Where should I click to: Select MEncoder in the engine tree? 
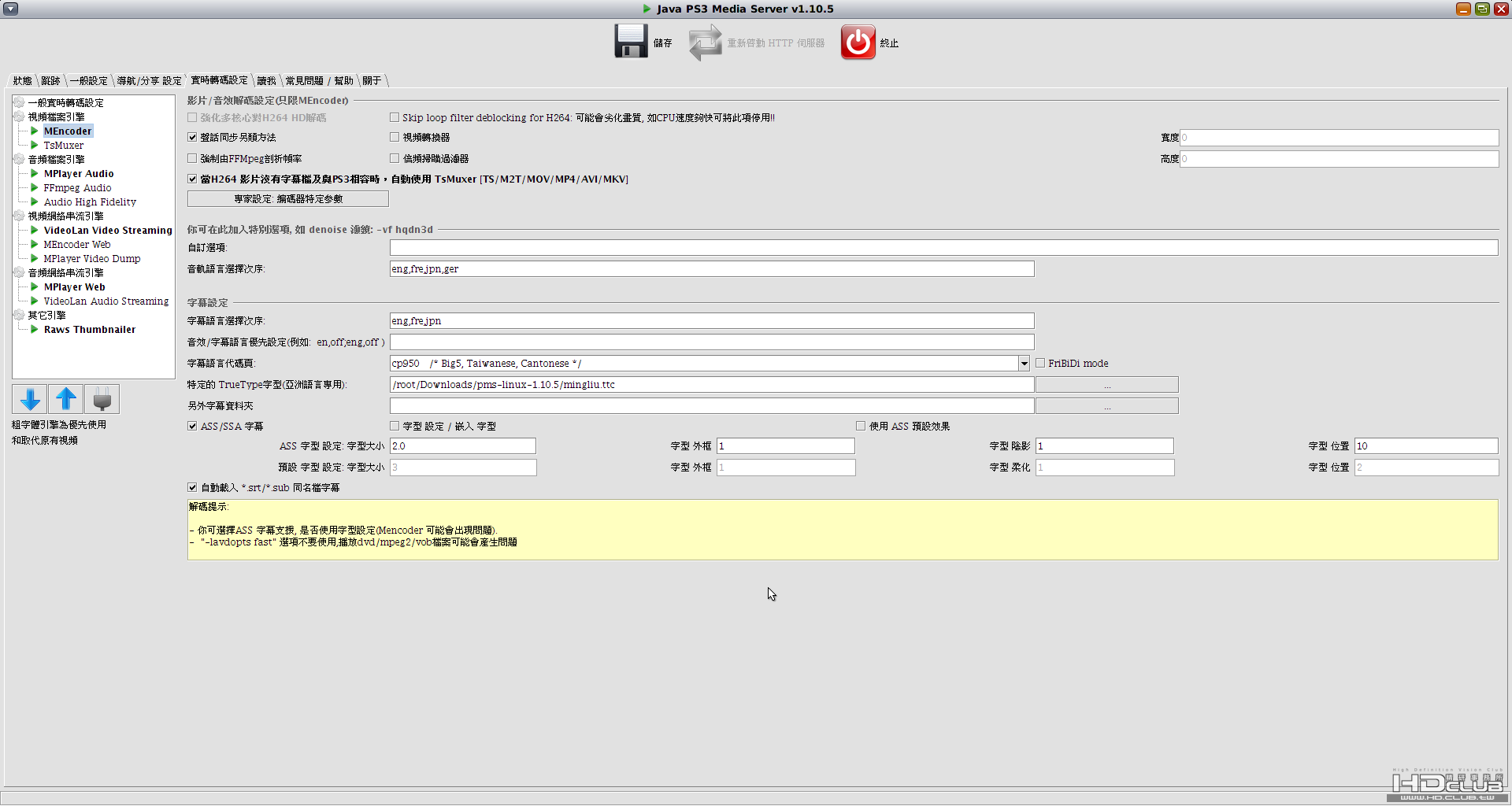[68, 131]
